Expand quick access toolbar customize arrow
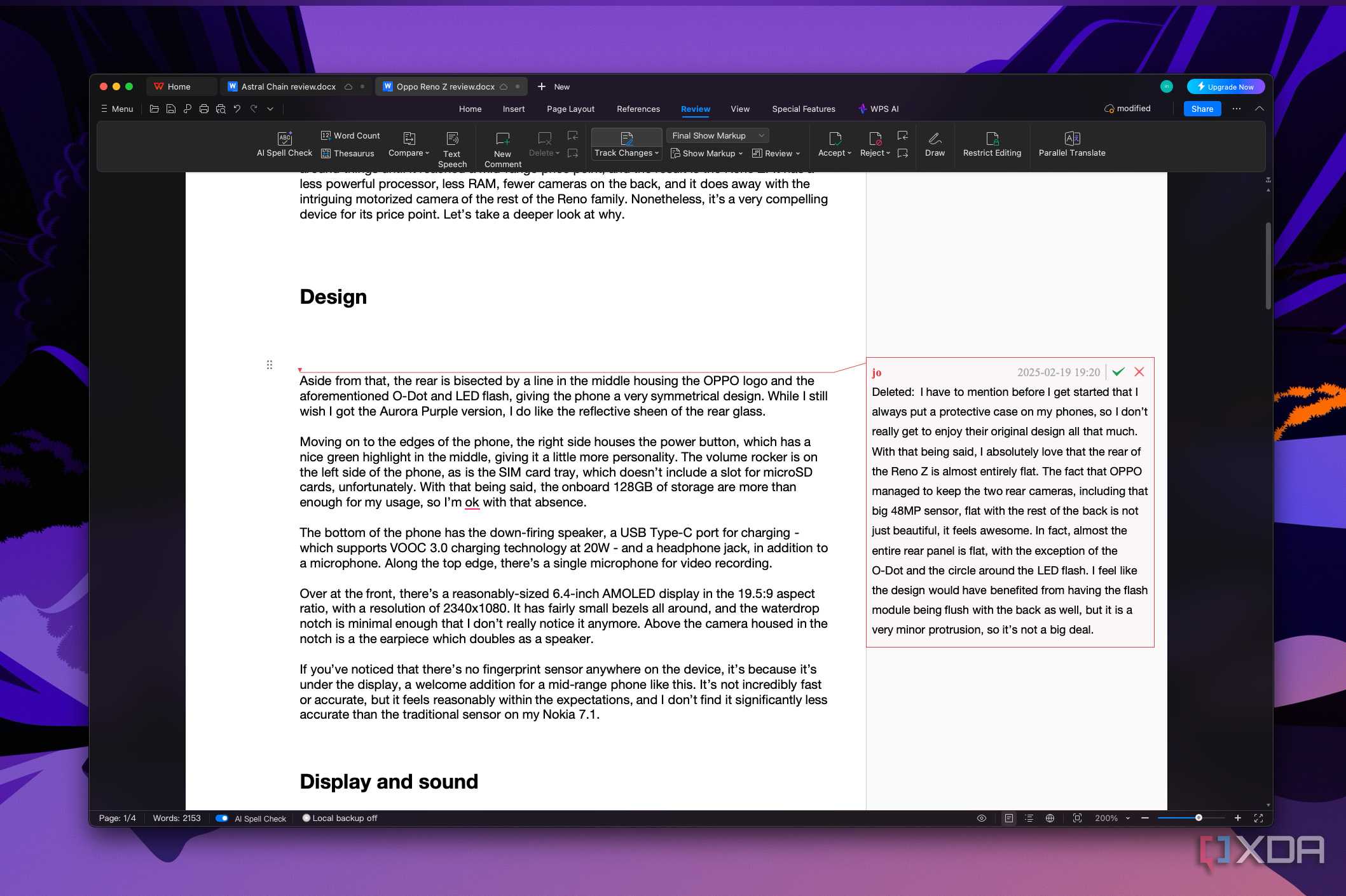This screenshot has width=1346, height=896. pyautogui.click(x=270, y=109)
